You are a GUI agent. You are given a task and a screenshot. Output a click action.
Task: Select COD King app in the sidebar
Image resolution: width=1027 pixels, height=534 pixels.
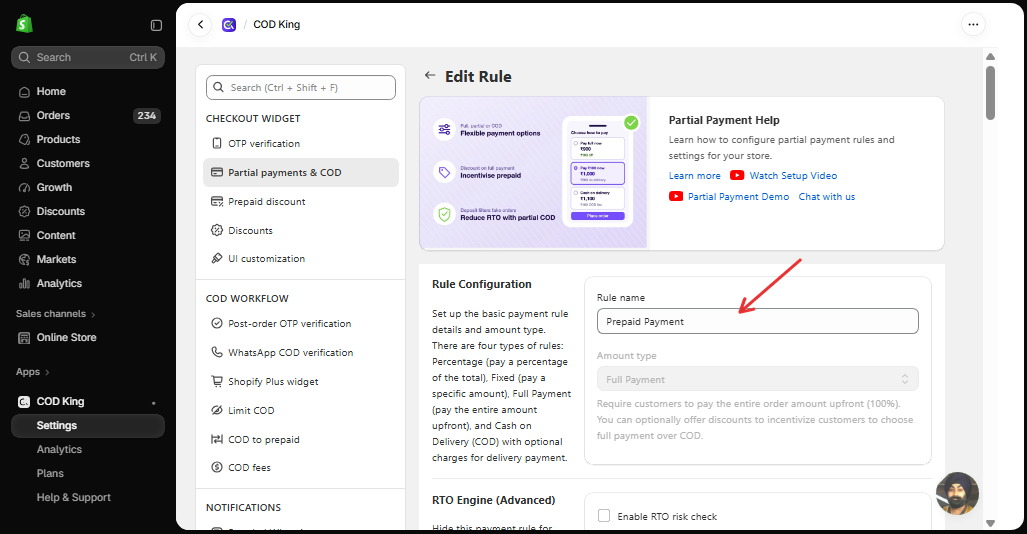[x=88, y=402]
